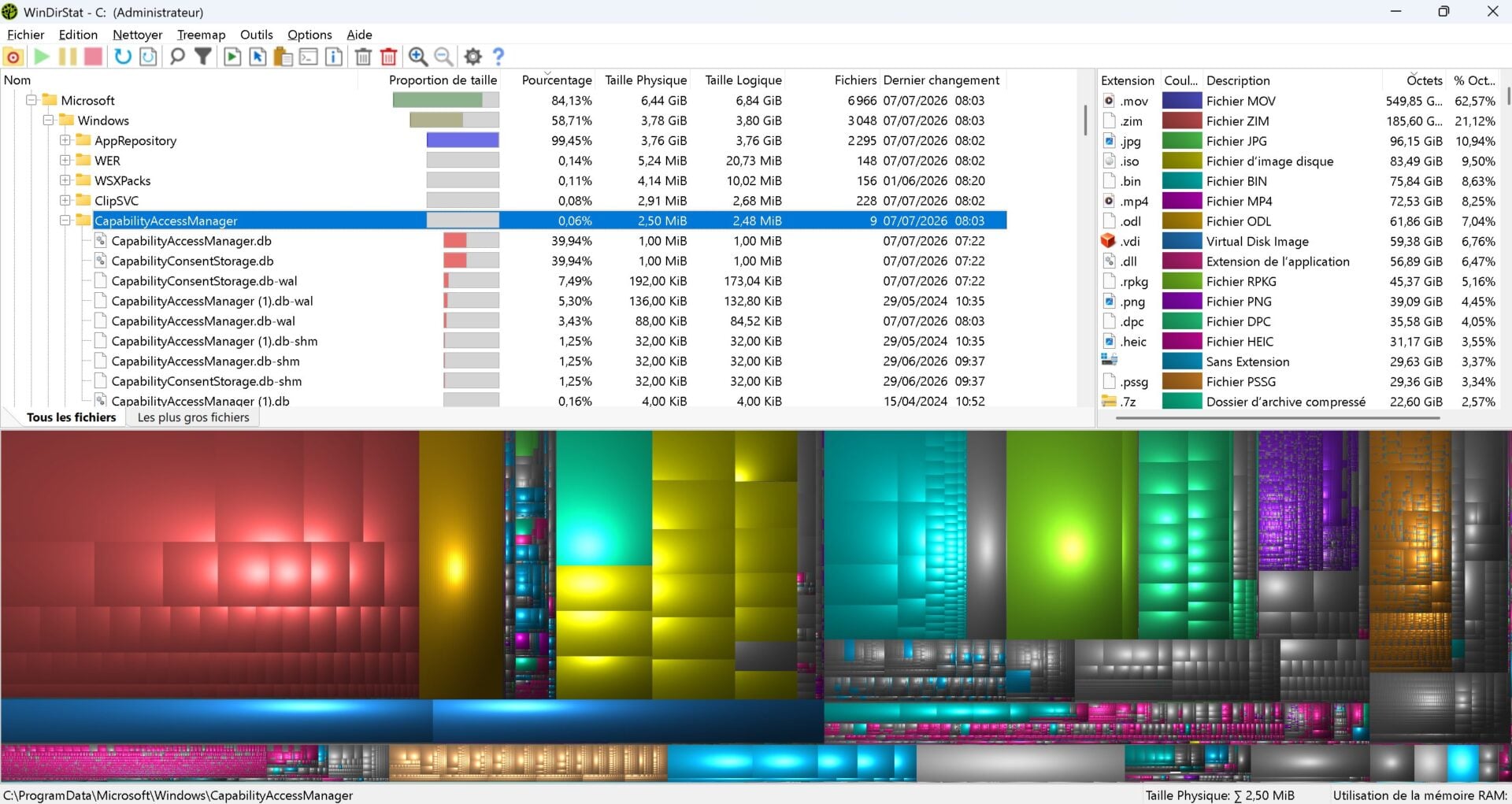Click the pause scan icon
Screen dimensions: 1512x804
pos(68,57)
